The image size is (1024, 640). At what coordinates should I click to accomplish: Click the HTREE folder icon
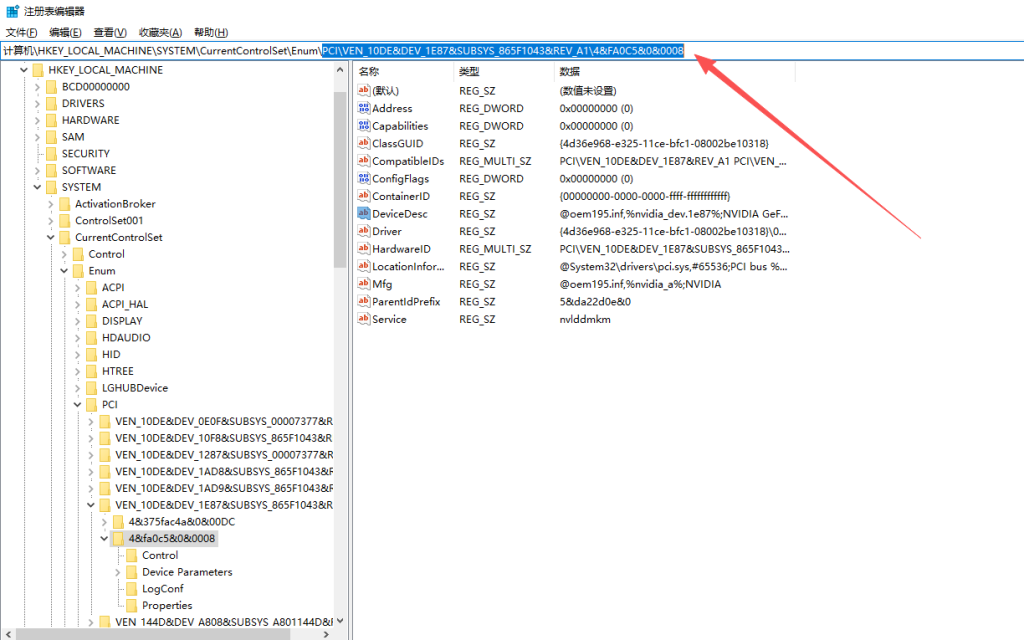tap(91, 371)
